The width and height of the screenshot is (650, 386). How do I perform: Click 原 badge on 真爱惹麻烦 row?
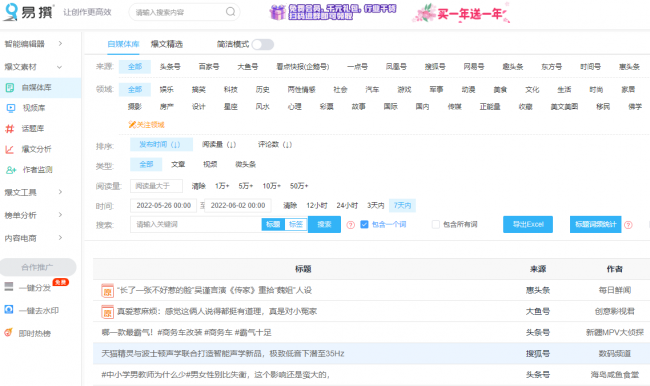point(107,312)
